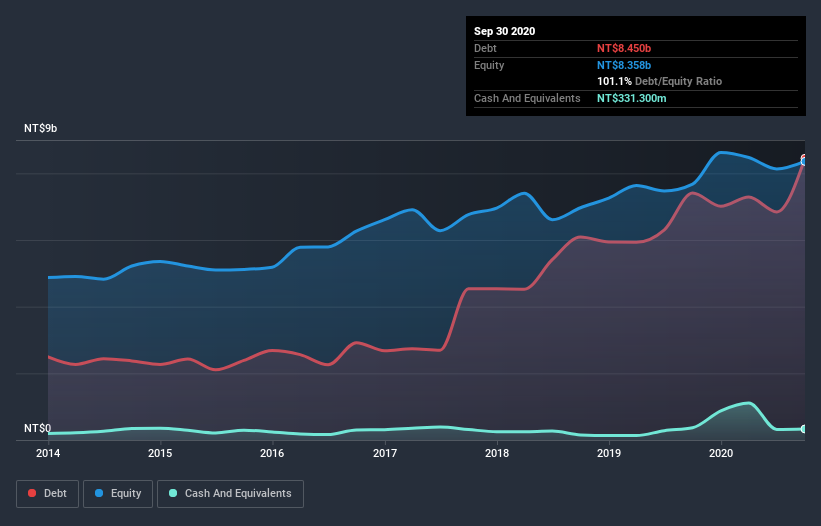
Task: Toggle the Cash And Equivalents legend button
Action: click(x=230, y=494)
